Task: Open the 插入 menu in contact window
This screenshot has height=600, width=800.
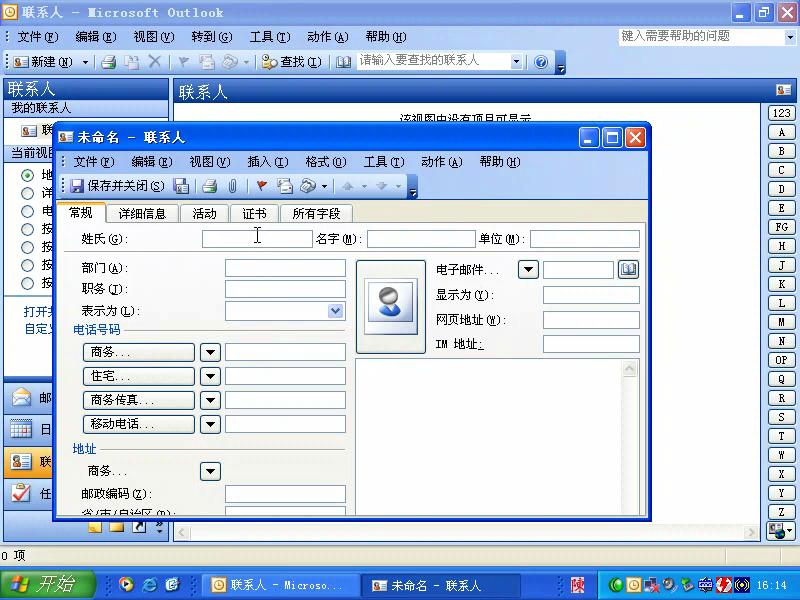Action: pos(267,162)
